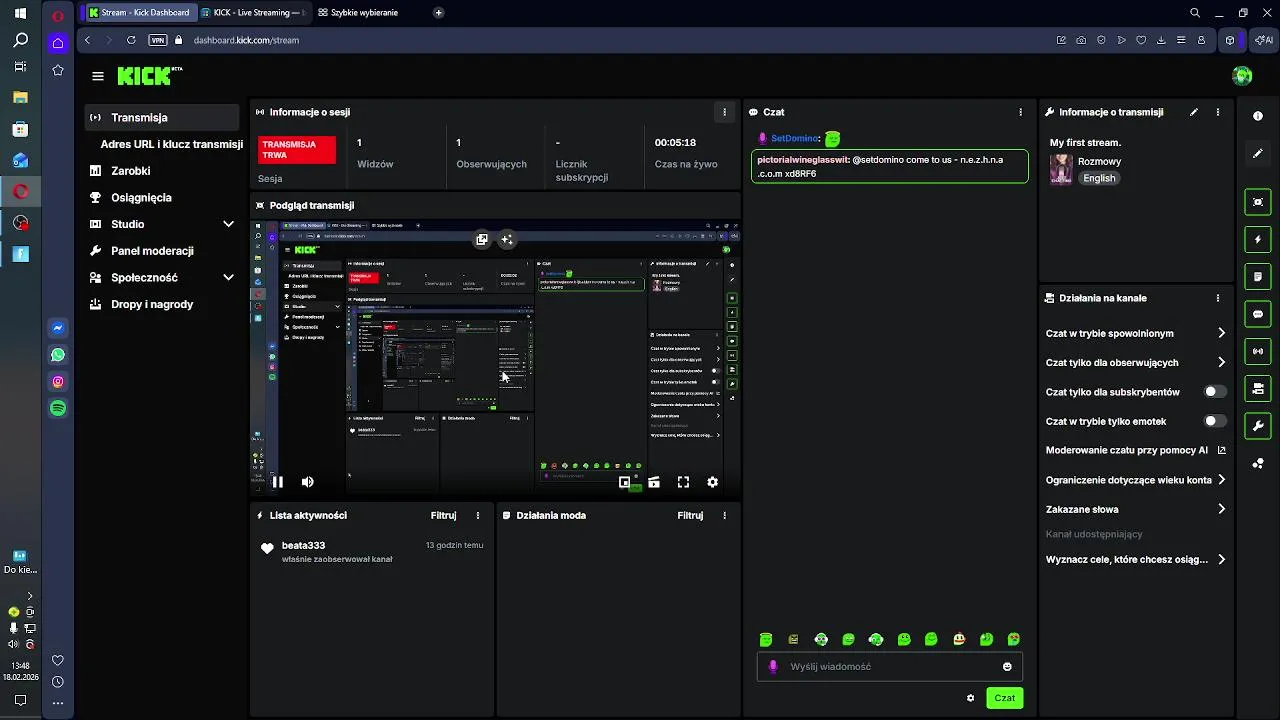Image resolution: width=1280 pixels, height=720 pixels.
Task: Open Działania moda options menu
Action: click(x=725, y=516)
